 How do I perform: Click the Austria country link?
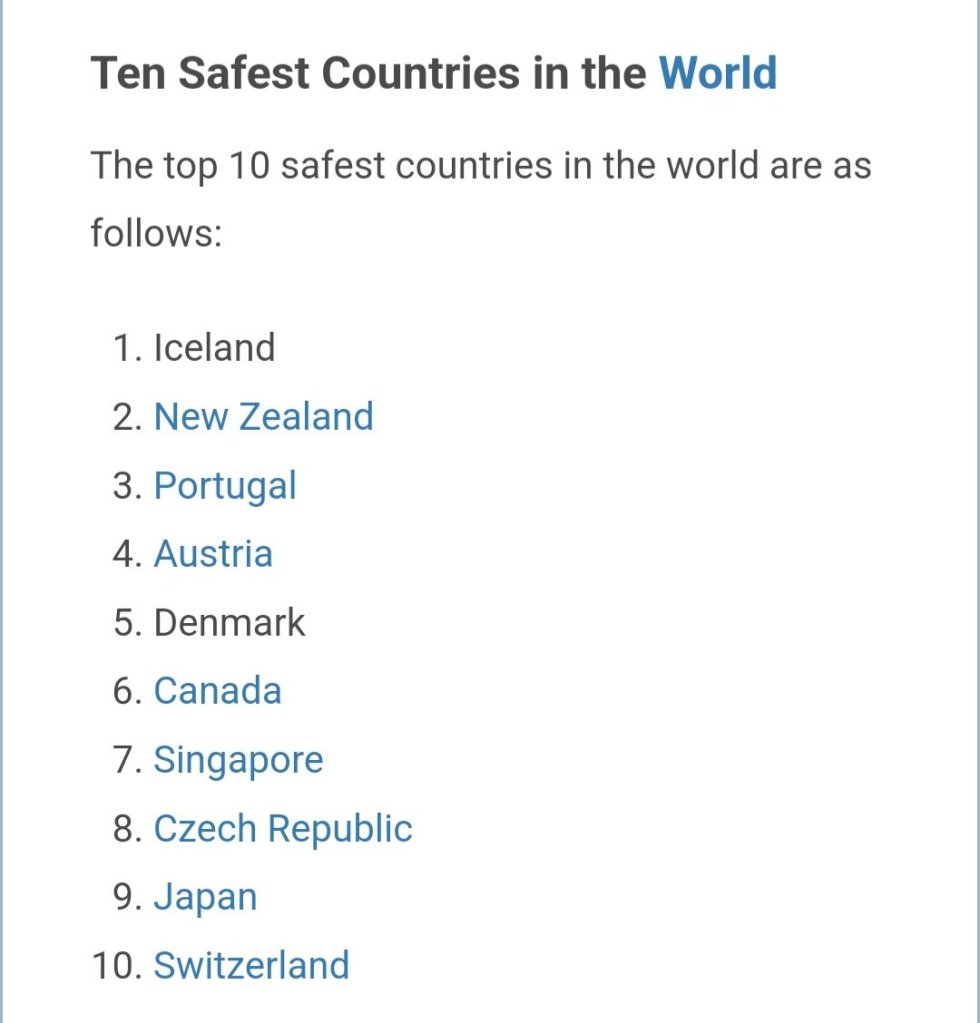pos(213,553)
